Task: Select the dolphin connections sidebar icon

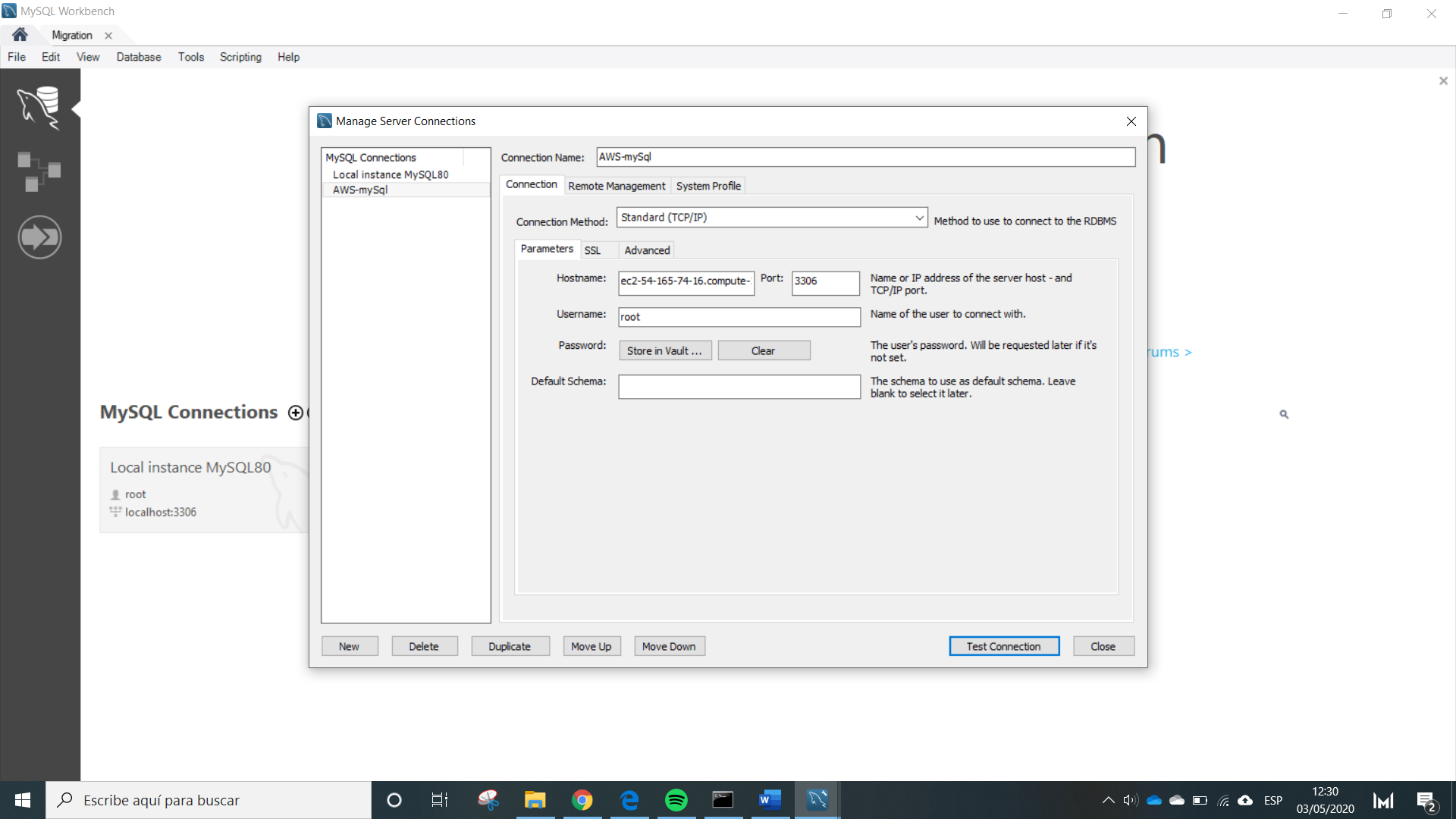Action: [x=39, y=108]
